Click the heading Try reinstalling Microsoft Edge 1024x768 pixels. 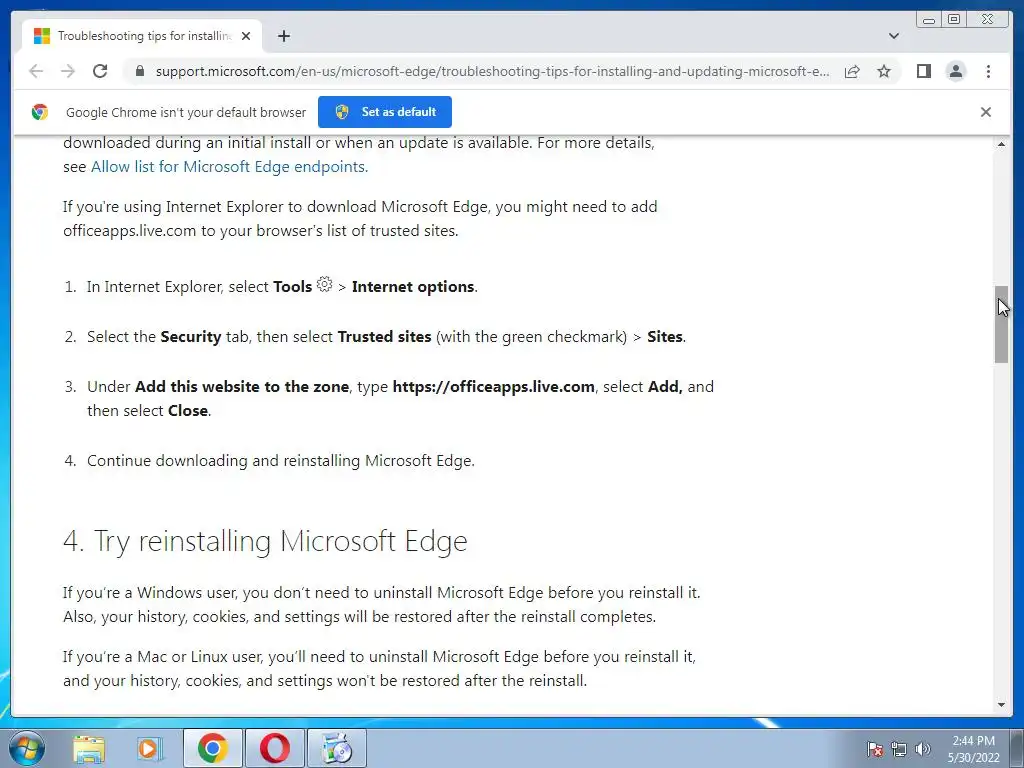coord(265,541)
